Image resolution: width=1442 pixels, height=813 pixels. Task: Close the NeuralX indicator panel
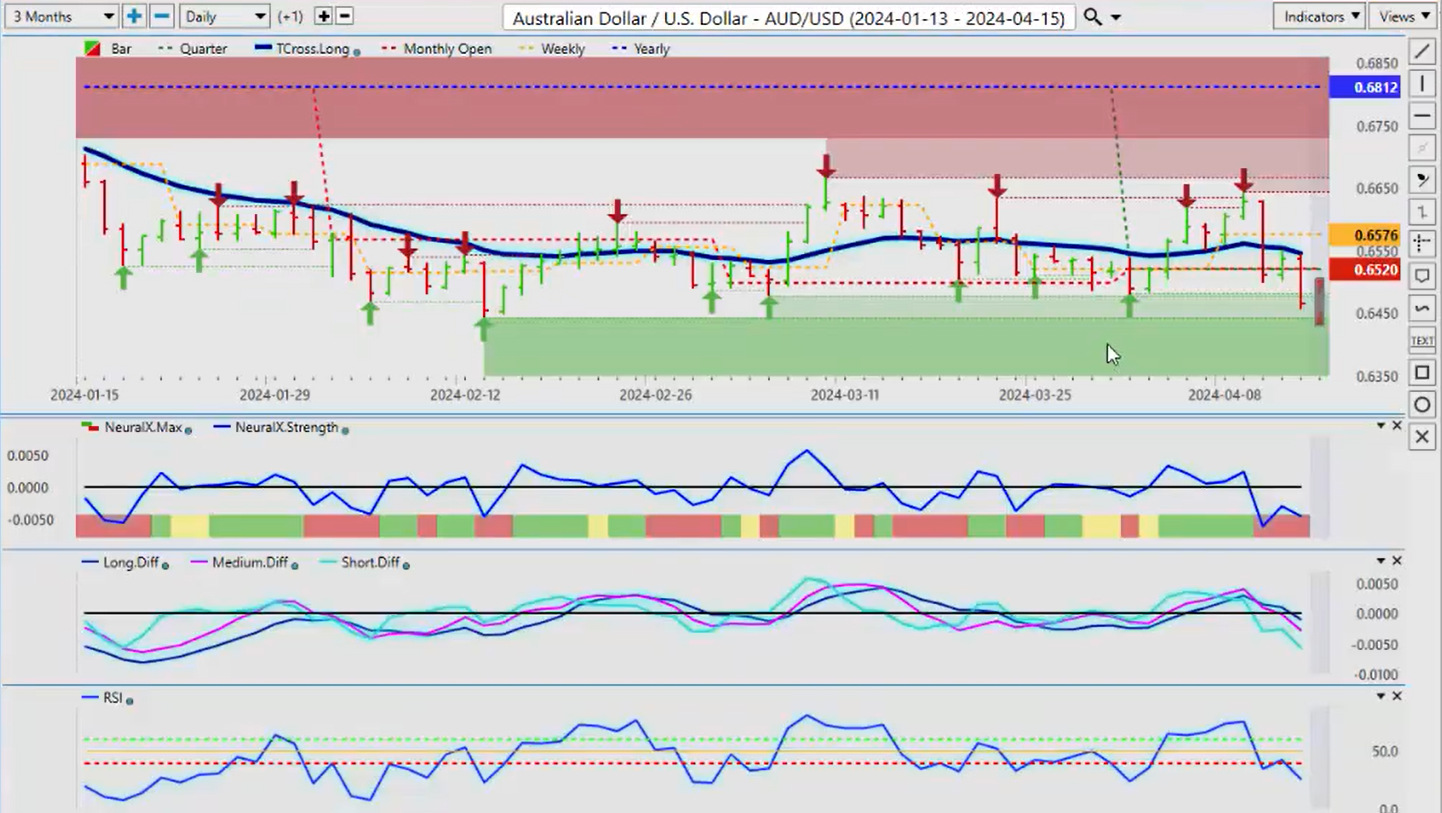tap(1397, 426)
